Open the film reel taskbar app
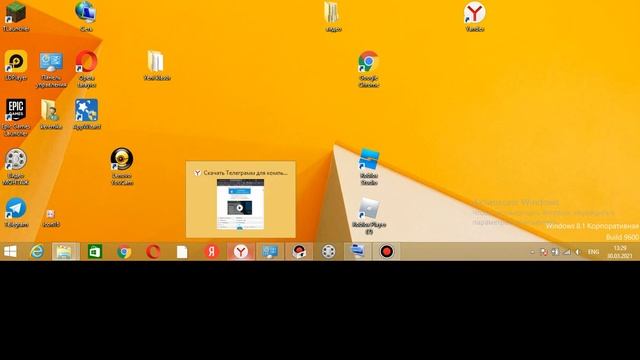 [328, 251]
